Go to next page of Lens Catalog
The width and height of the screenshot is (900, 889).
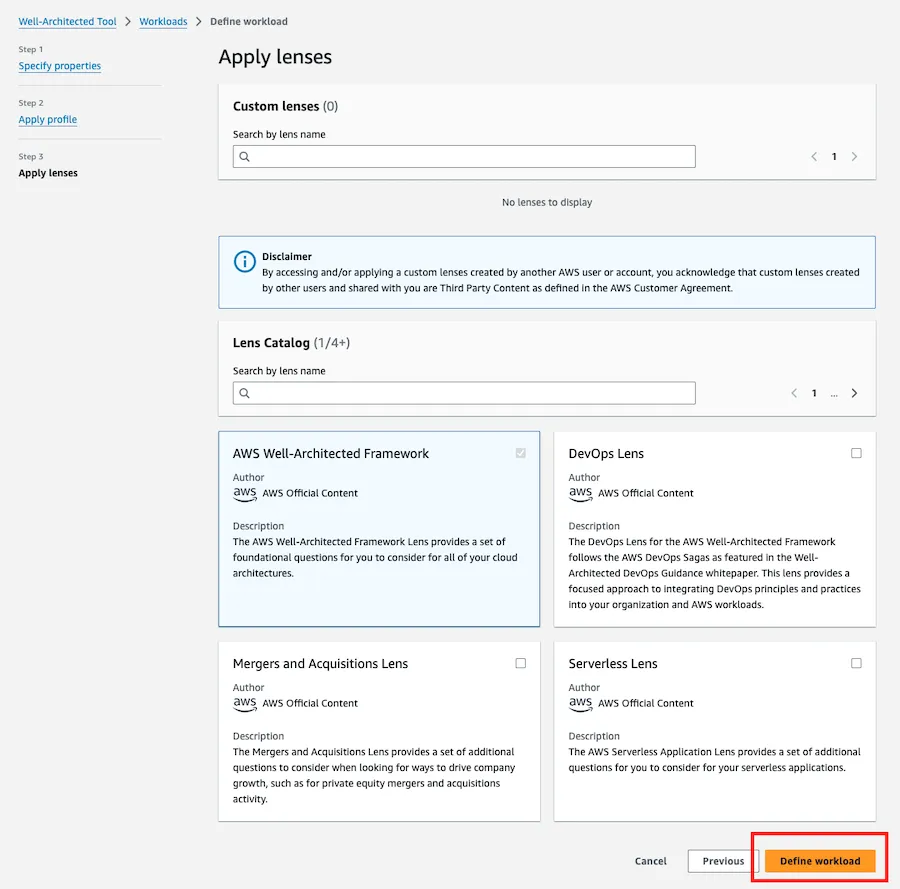(854, 393)
